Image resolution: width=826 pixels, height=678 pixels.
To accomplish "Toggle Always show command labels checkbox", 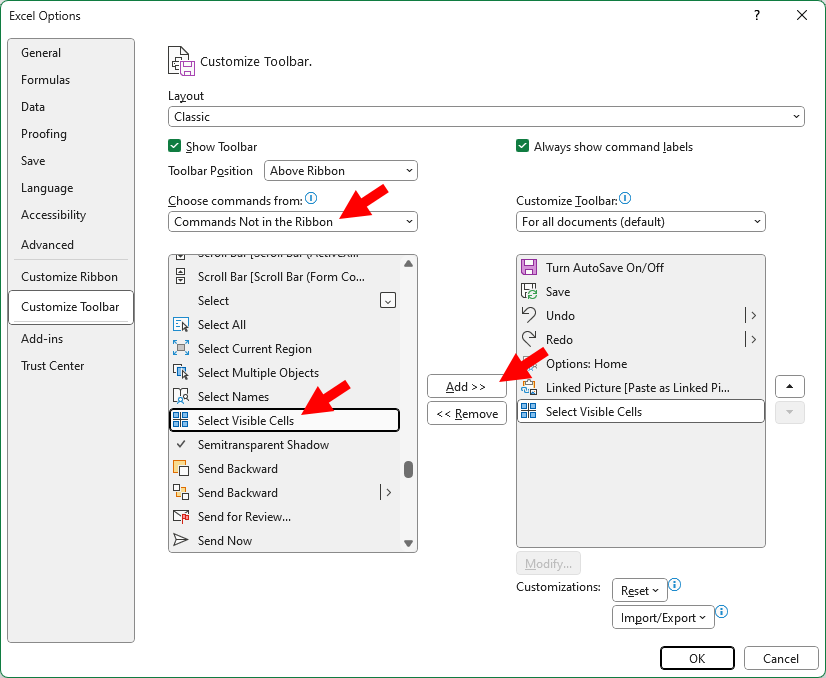I will pyautogui.click(x=522, y=146).
